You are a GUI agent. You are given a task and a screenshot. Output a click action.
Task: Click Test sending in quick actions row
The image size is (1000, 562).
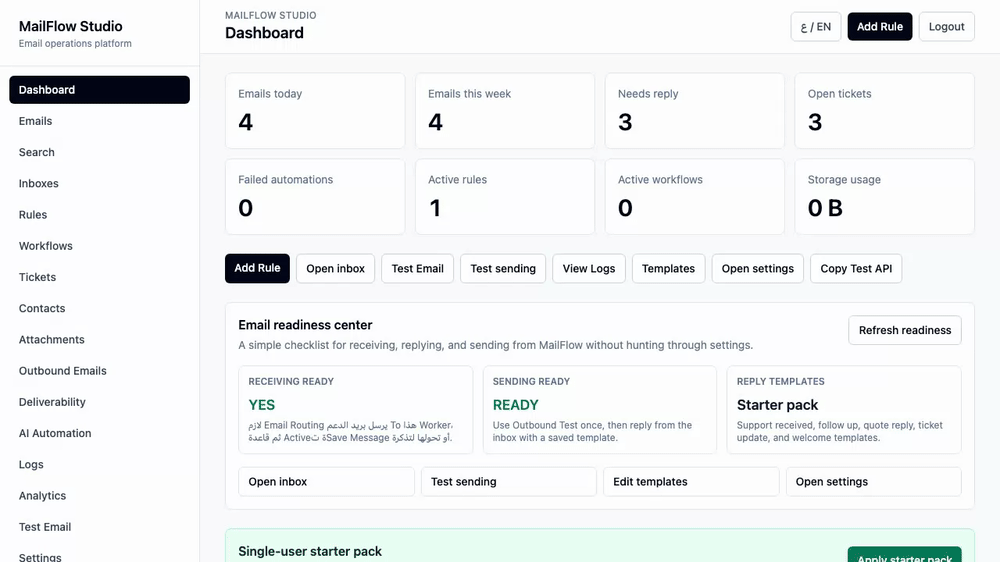503,269
